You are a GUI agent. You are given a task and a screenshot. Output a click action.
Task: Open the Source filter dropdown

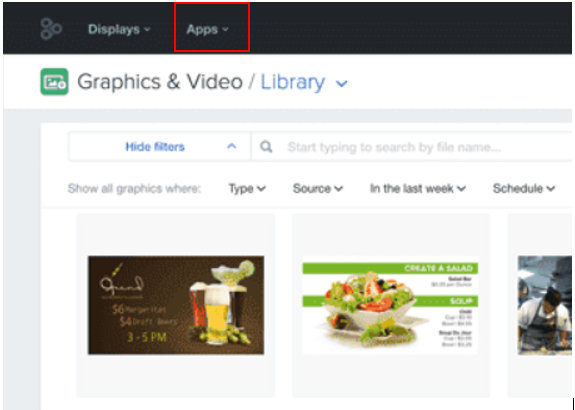tap(318, 188)
